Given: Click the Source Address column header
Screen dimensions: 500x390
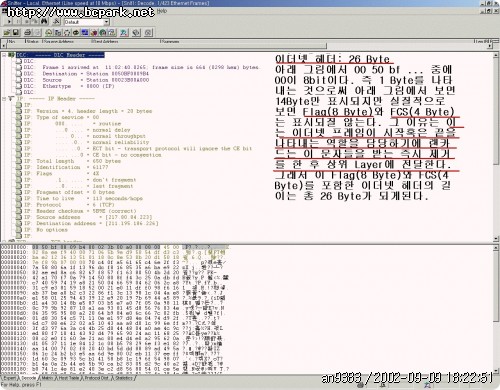Looking at the screenshot, I should pyautogui.click(x=66, y=41).
